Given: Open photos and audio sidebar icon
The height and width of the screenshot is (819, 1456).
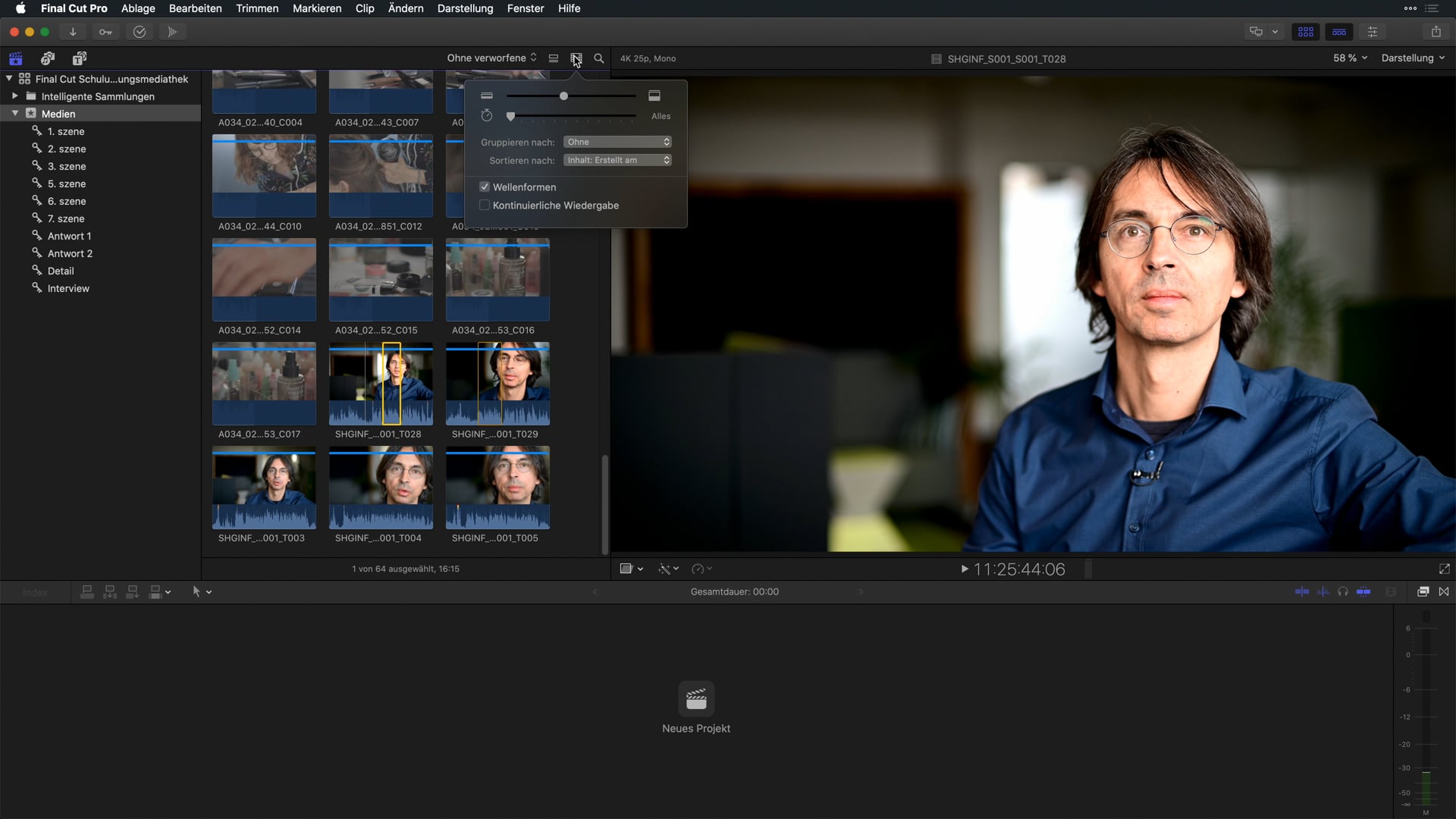Looking at the screenshot, I should pos(48,58).
